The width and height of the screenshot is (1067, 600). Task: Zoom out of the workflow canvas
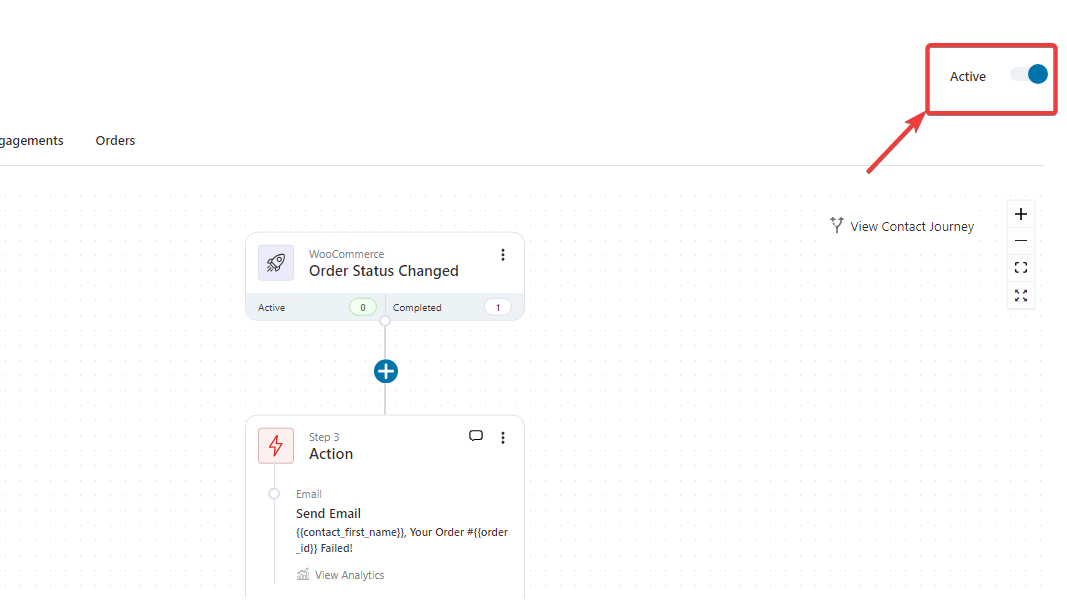pyautogui.click(x=1020, y=241)
